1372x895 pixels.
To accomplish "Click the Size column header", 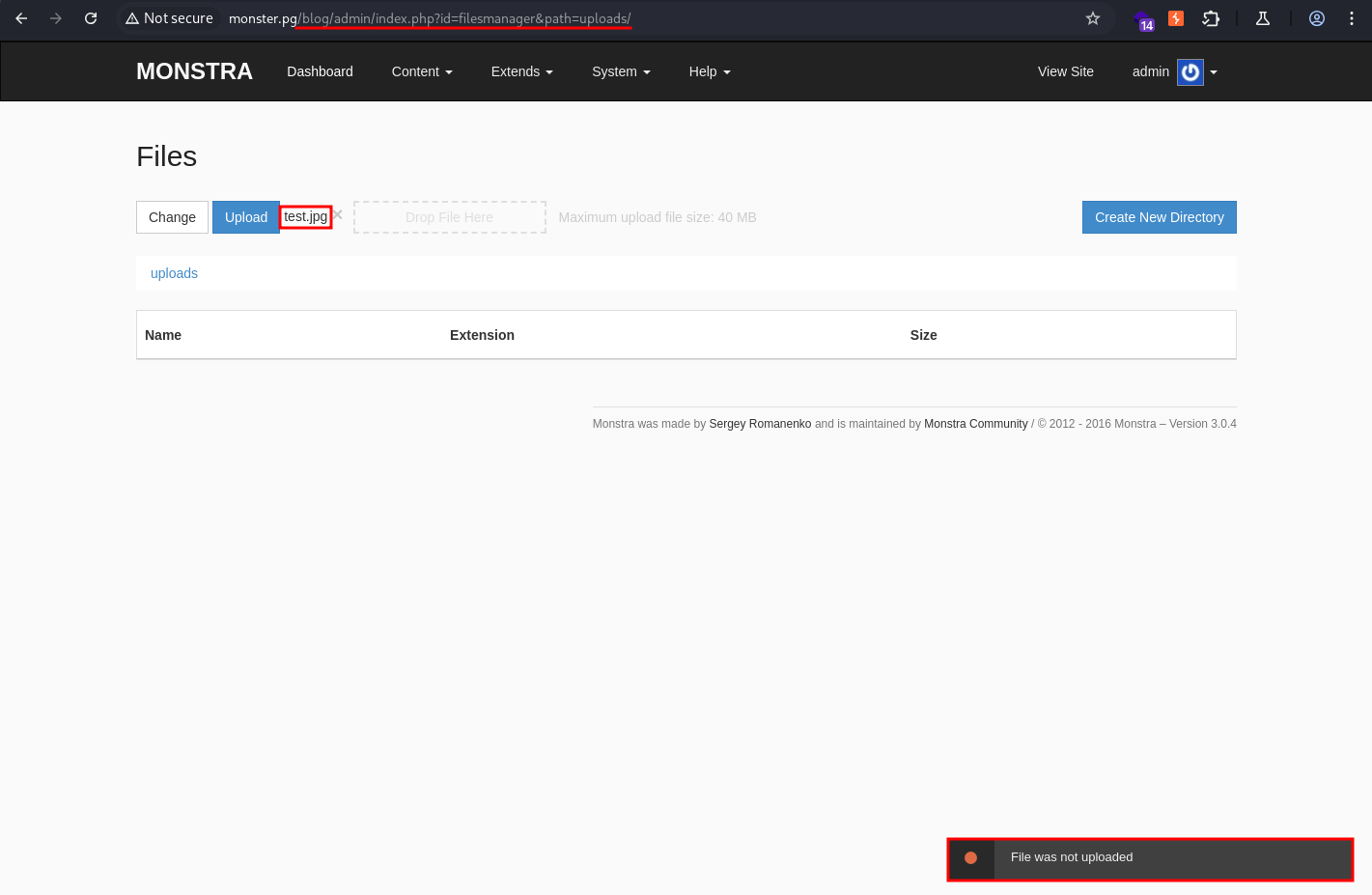I will tap(923, 335).
